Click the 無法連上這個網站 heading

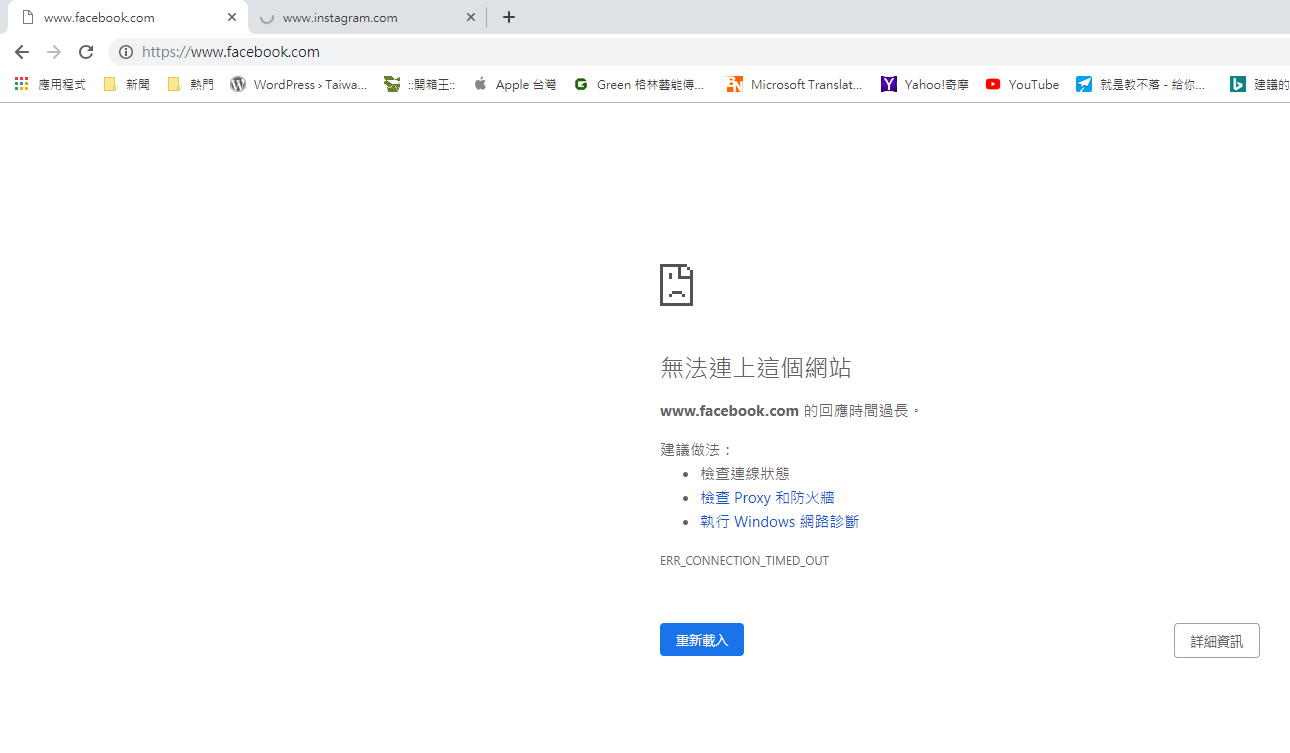click(756, 368)
